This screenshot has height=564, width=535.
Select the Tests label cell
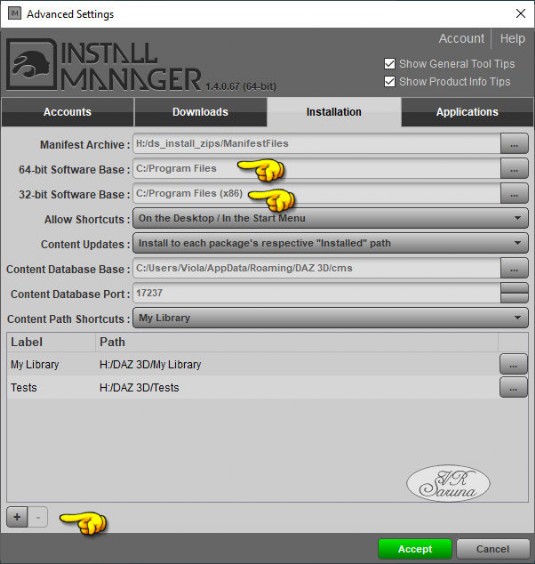pos(24,388)
